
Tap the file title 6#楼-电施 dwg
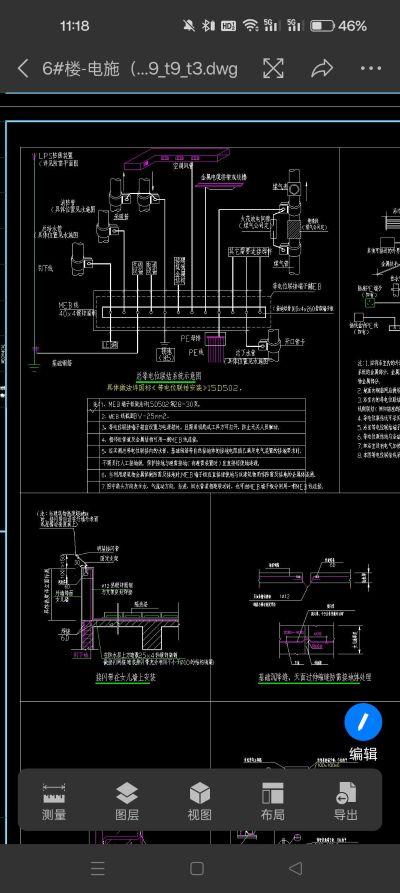pyautogui.click(x=140, y=69)
